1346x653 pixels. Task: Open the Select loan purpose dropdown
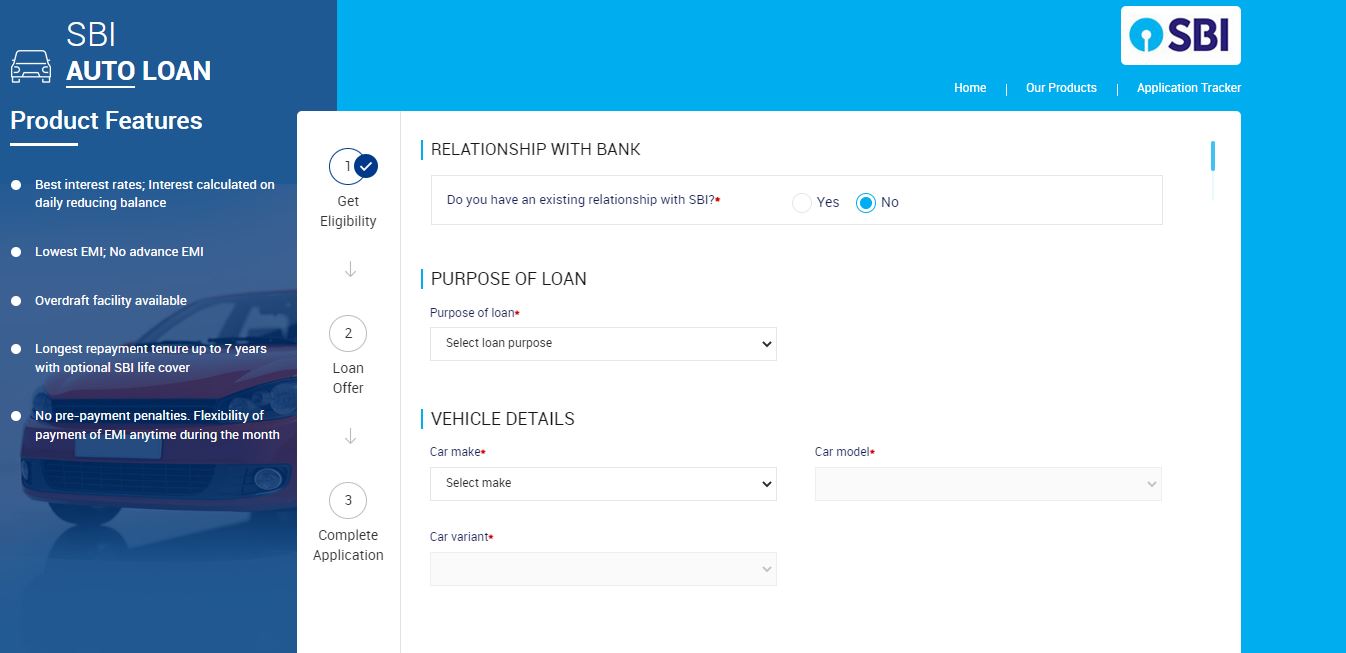pyautogui.click(x=603, y=344)
